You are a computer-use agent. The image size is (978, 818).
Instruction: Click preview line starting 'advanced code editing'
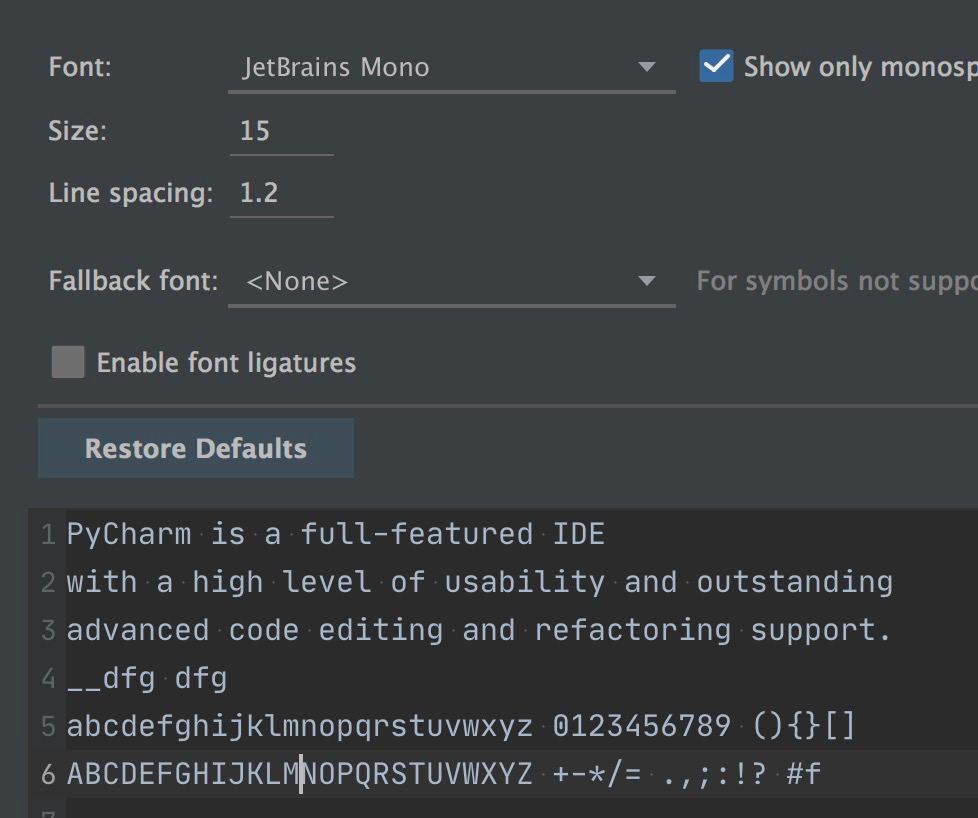(478, 630)
